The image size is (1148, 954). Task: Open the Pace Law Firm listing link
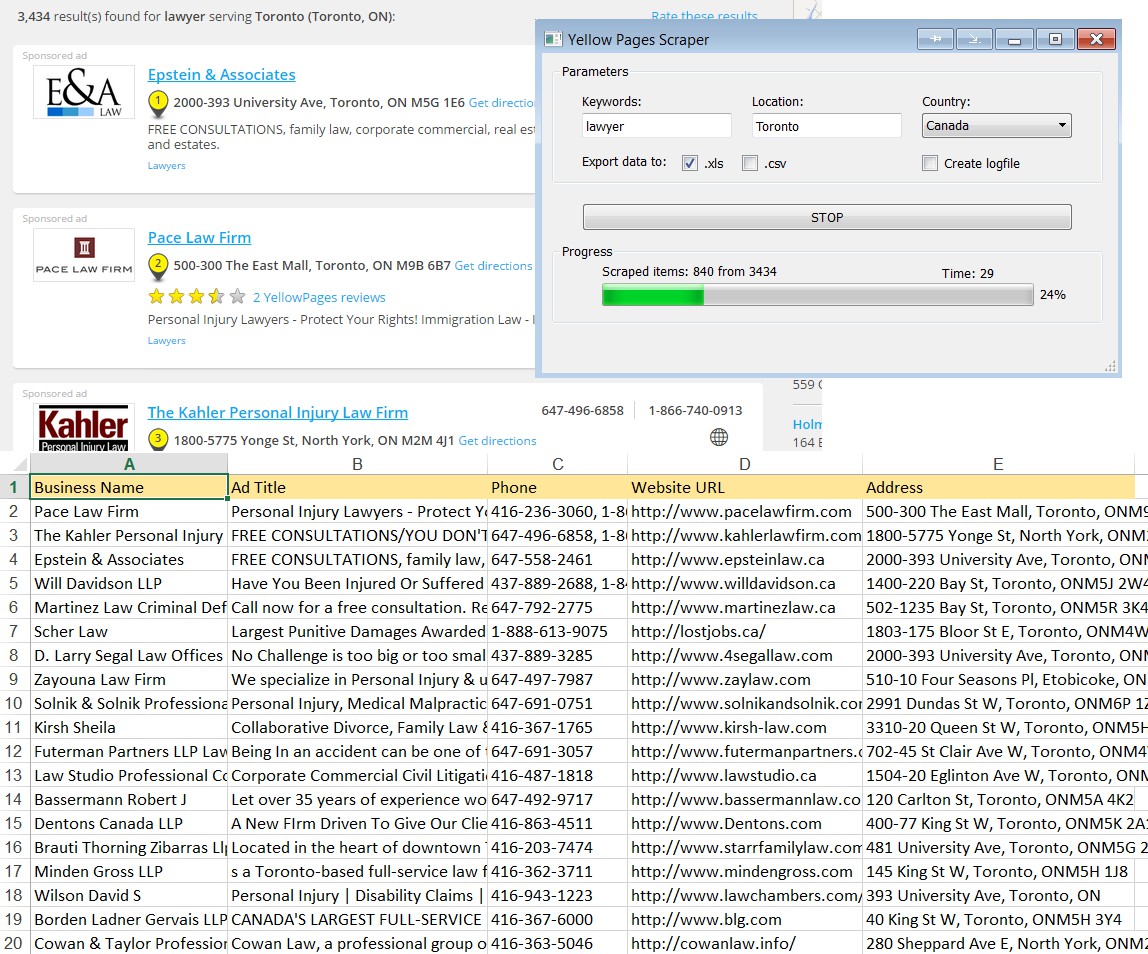click(x=199, y=238)
